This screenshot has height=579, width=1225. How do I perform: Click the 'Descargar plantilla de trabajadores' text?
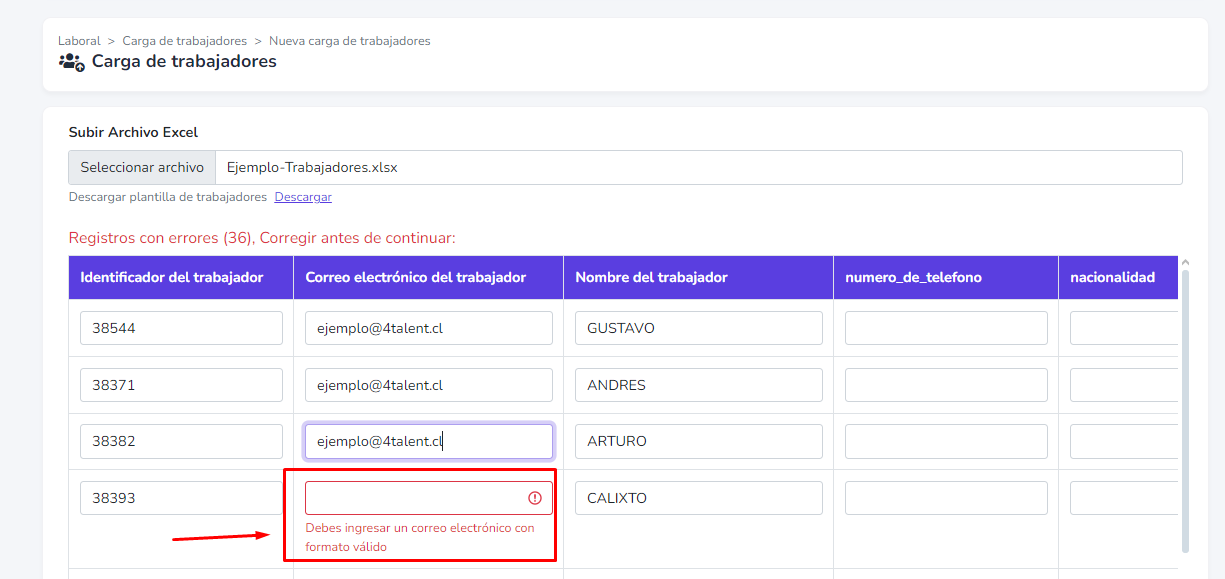[x=168, y=197]
